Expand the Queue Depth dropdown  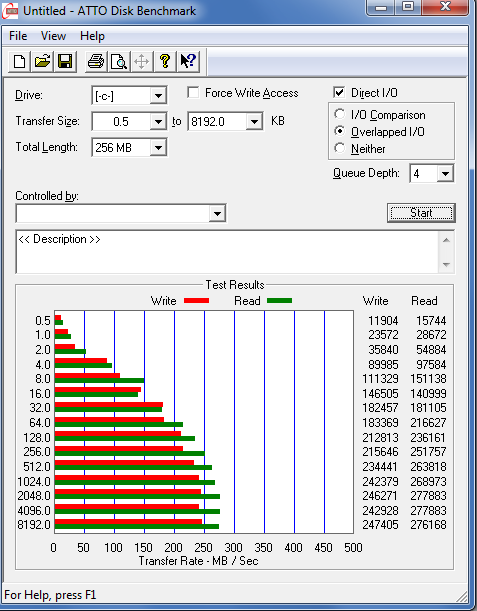445,173
